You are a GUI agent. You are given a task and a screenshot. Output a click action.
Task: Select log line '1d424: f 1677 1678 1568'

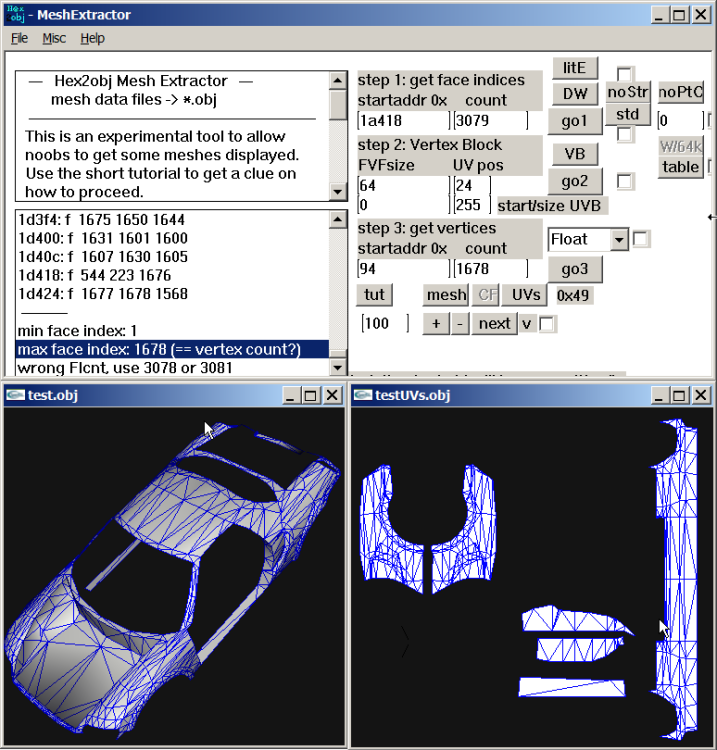pos(103,294)
